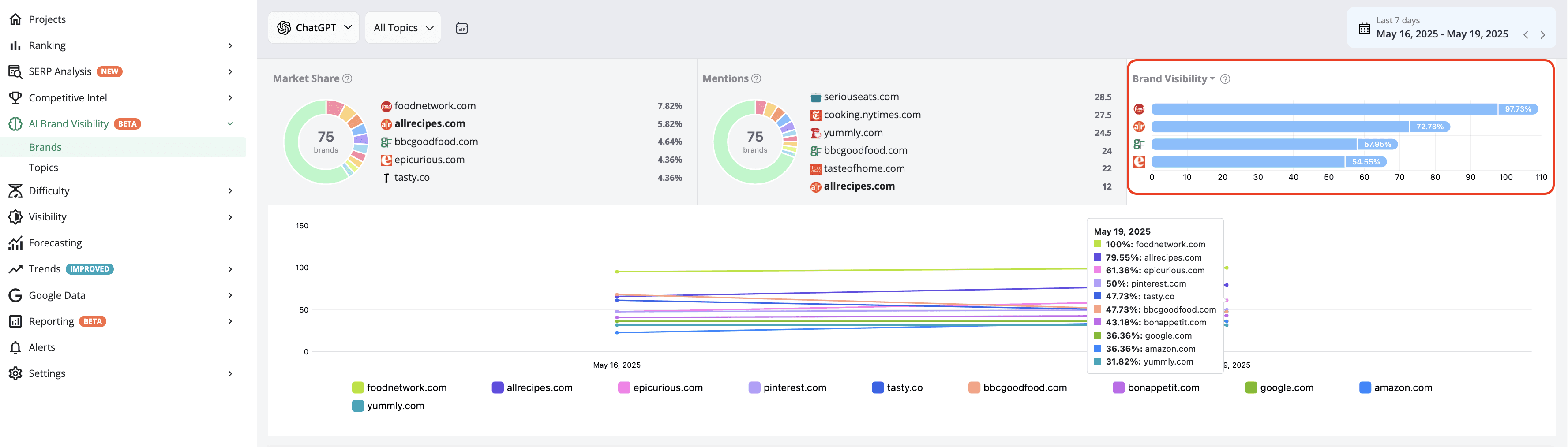Viewport: 1568px width, 447px height.
Task: Open the Brands submenu item
Action: pyautogui.click(x=123, y=147)
